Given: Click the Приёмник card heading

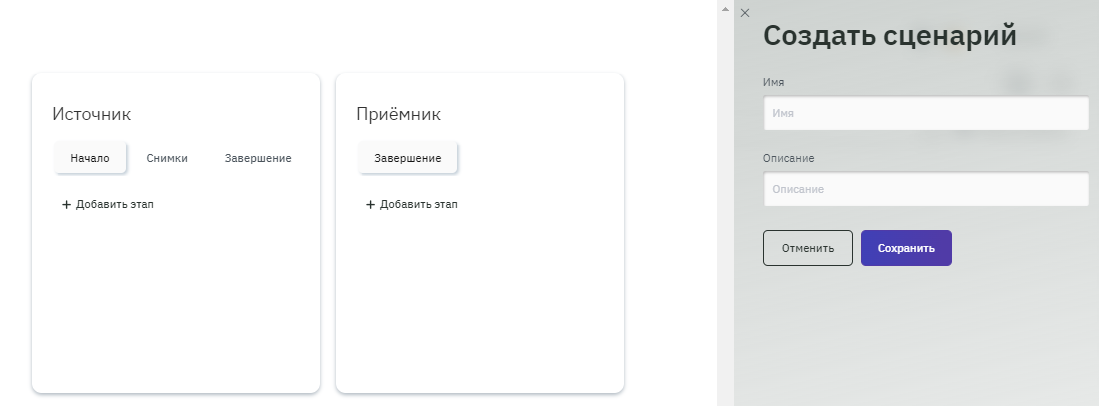Looking at the screenshot, I should coord(398,114).
